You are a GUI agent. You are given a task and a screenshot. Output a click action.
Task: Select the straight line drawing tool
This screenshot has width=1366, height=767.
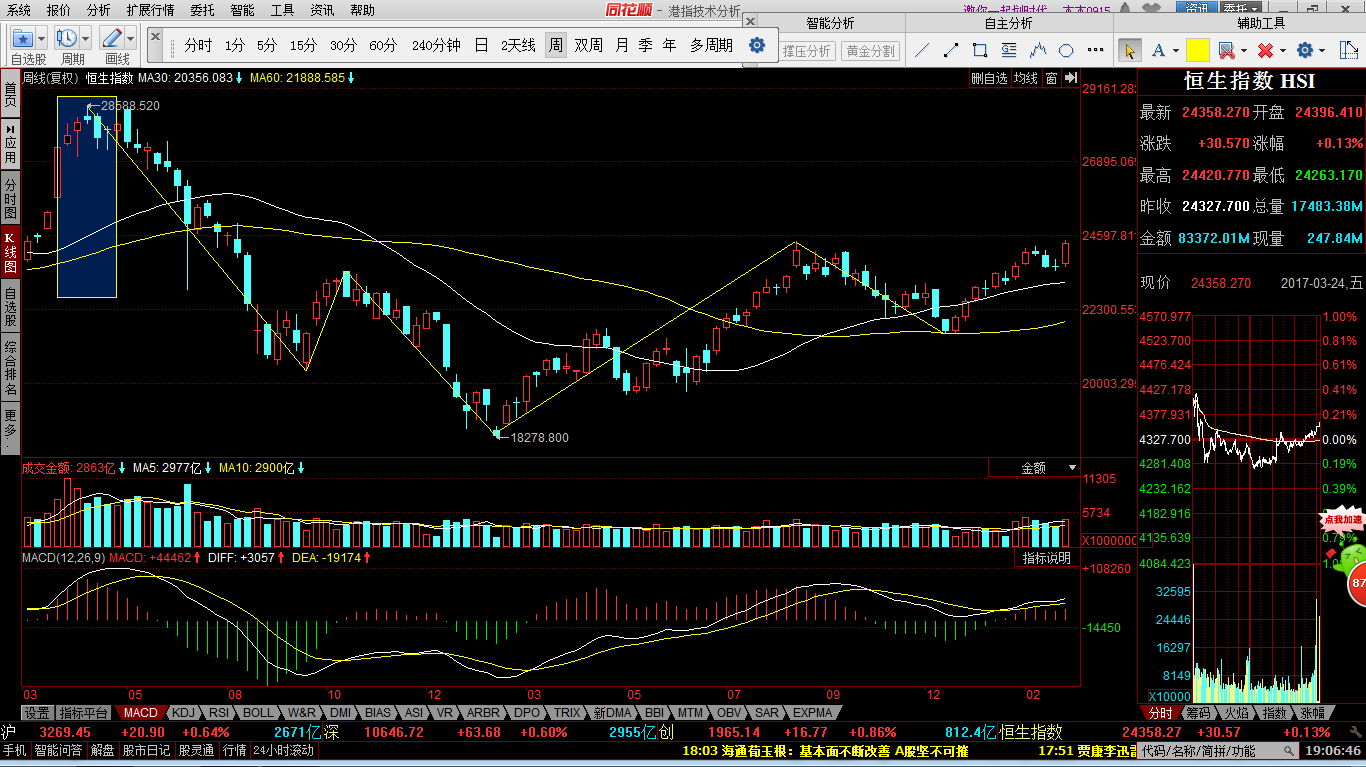pyautogui.click(x=923, y=50)
